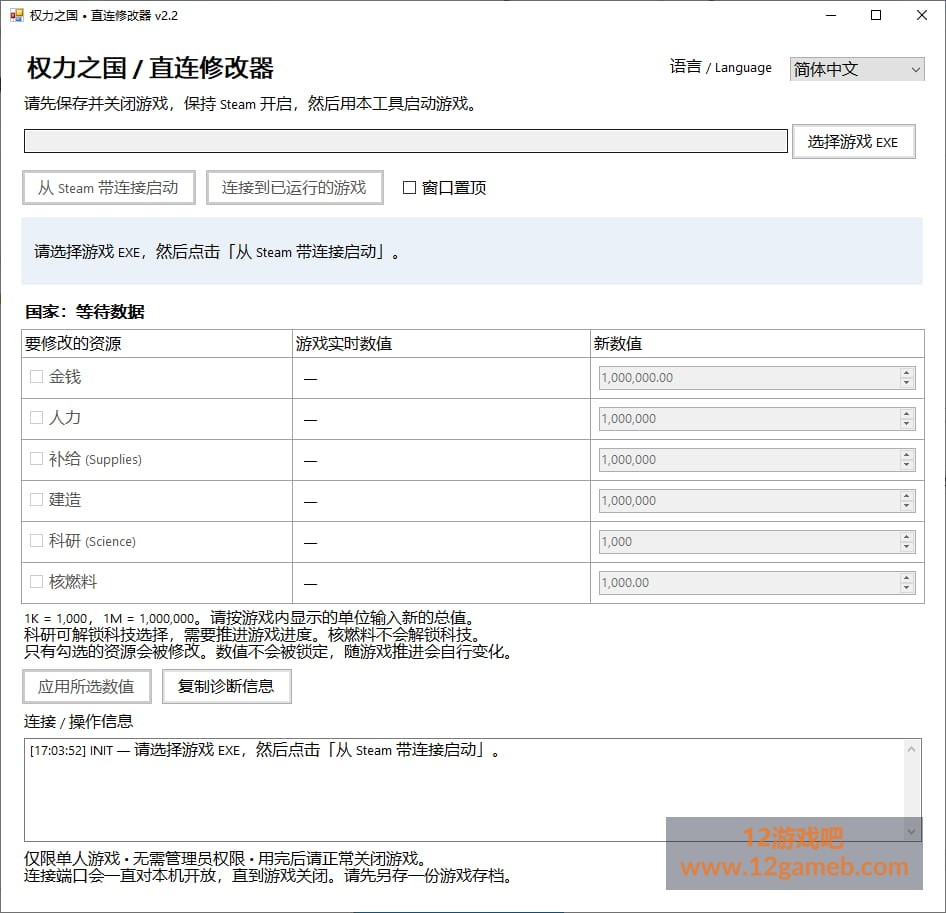This screenshot has width=946, height=913.
Task: Increase 核燃料 value with up spinner
Action: tap(906, 578)
